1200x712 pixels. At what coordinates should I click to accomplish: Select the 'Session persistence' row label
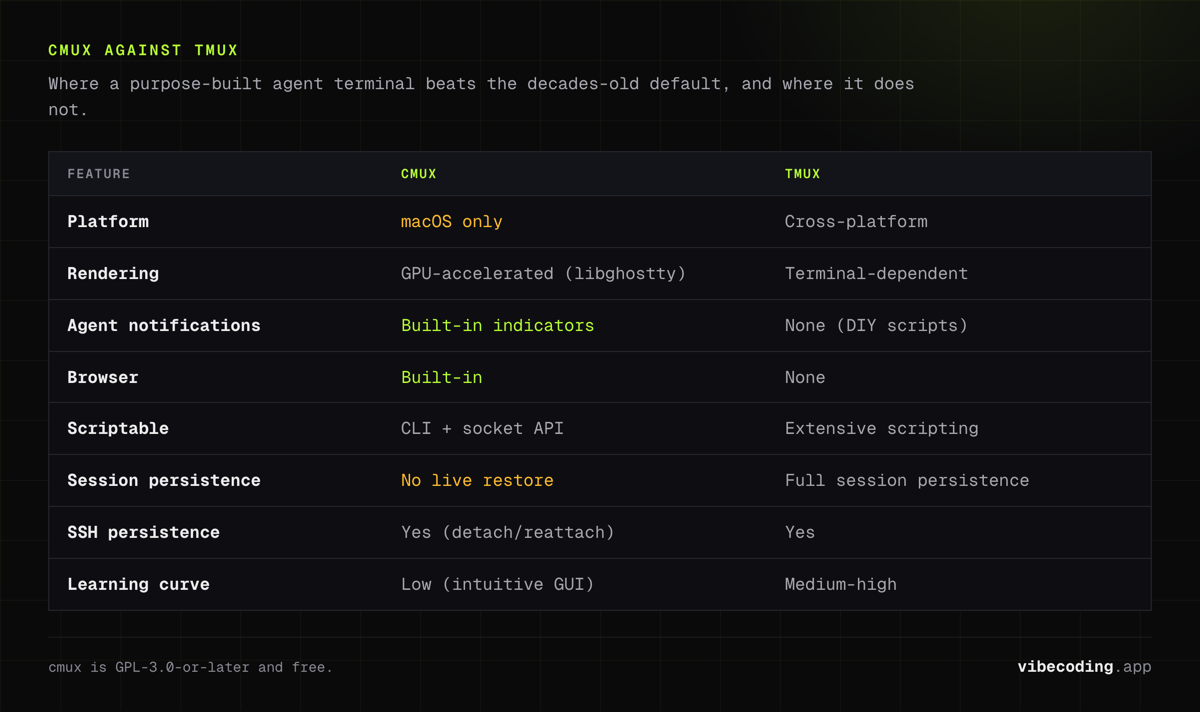tap(164, 480)
